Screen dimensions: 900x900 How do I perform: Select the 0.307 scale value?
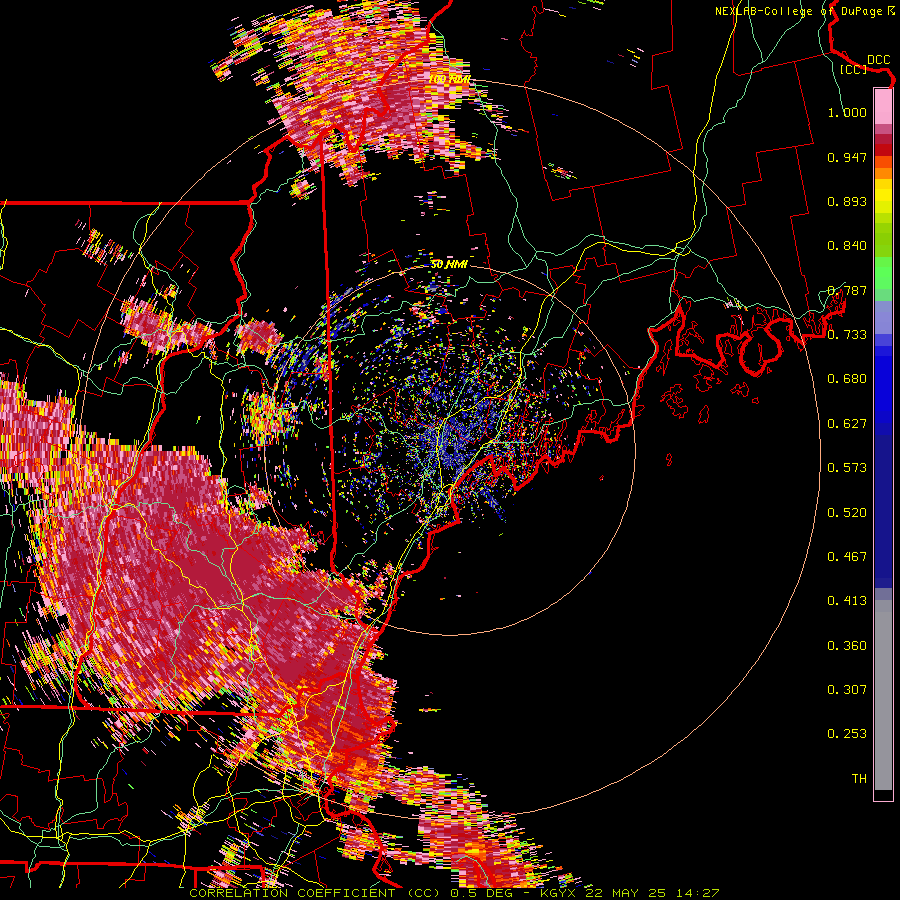847,689
